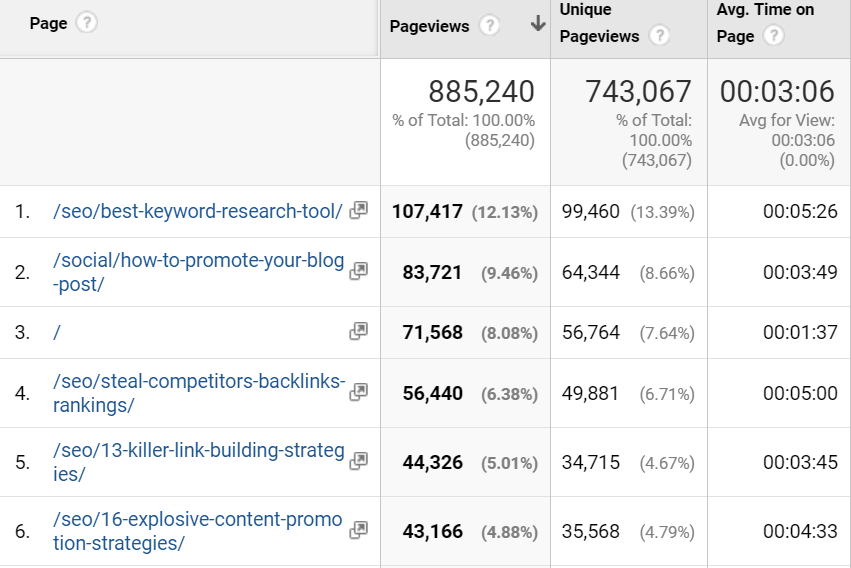Open Avg. Time on Page help icon
851x568 pixels.
pos(773,36)
